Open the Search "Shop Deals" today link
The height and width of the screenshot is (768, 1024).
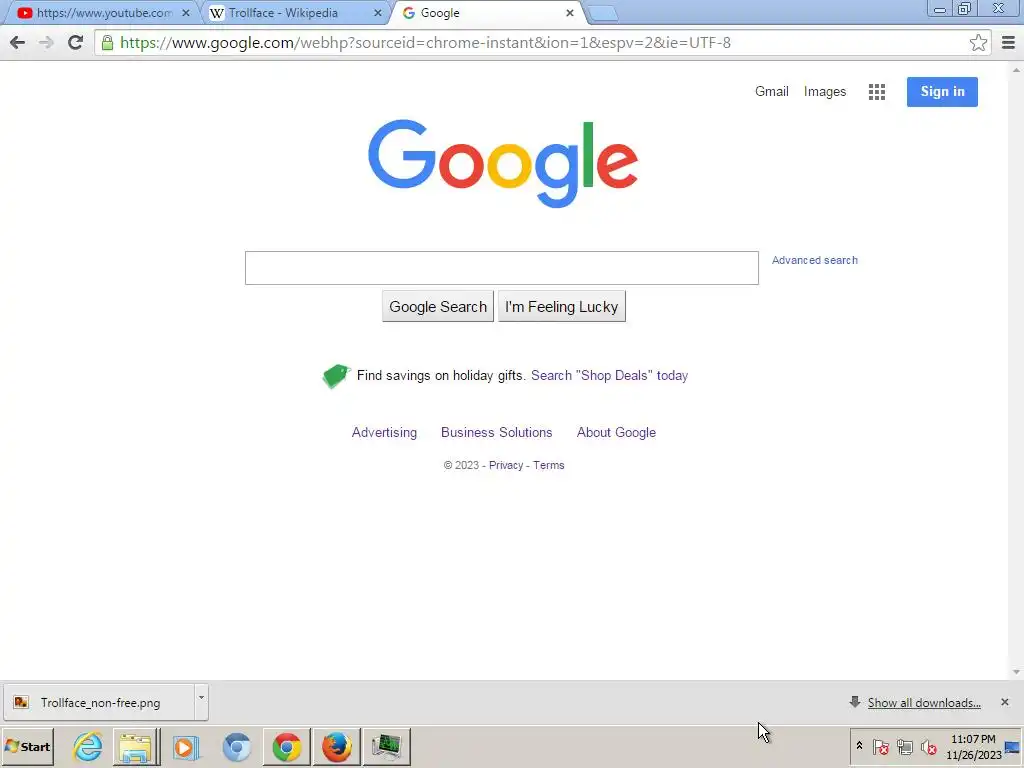click(x=609, y=376)
